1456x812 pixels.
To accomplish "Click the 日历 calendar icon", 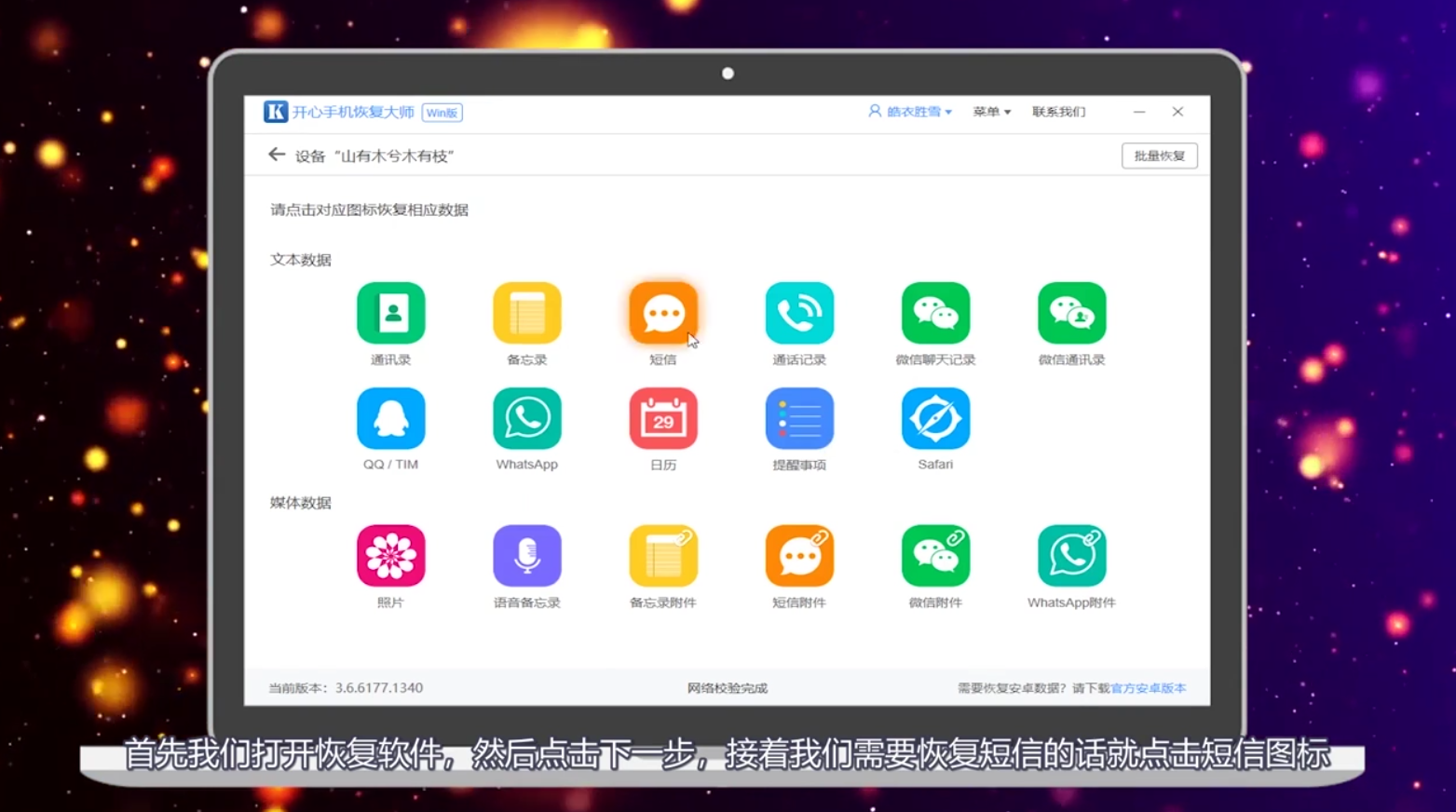I will coord(662,418).
